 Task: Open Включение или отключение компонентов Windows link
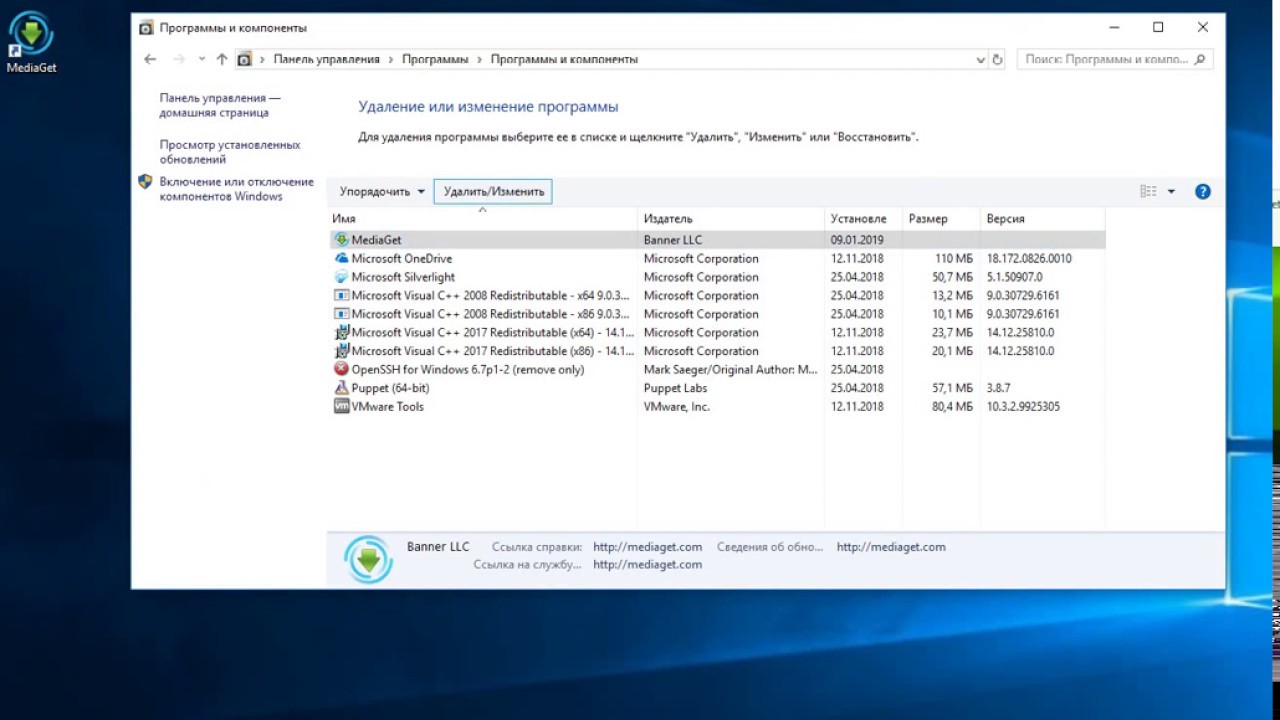pyautogui.click(x=237, y=189)
